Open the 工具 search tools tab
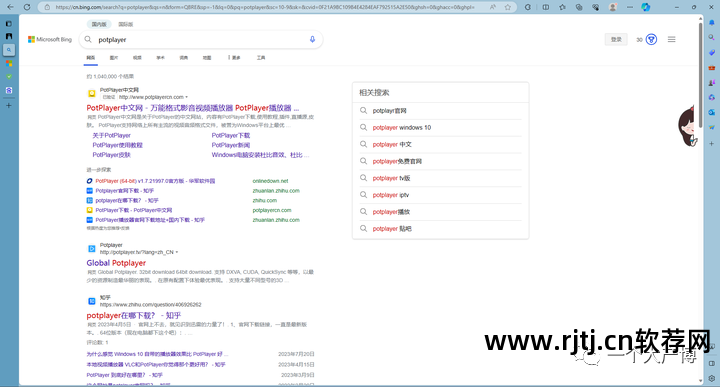Image resolution: width=720 pixels, height=387 pixels. (261, 58)
